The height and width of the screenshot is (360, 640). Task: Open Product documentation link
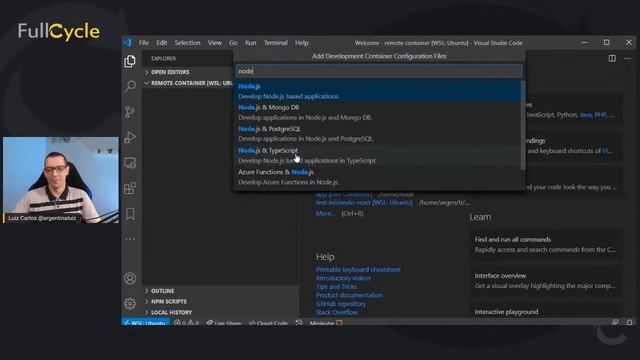point(349,295)
